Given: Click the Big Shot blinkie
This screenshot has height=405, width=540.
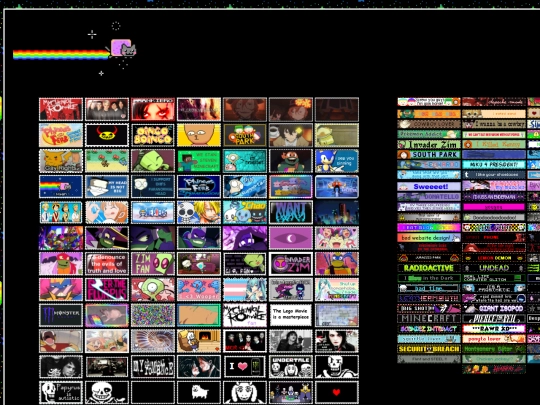Looking at the screenshot, I should coord(429,309).
